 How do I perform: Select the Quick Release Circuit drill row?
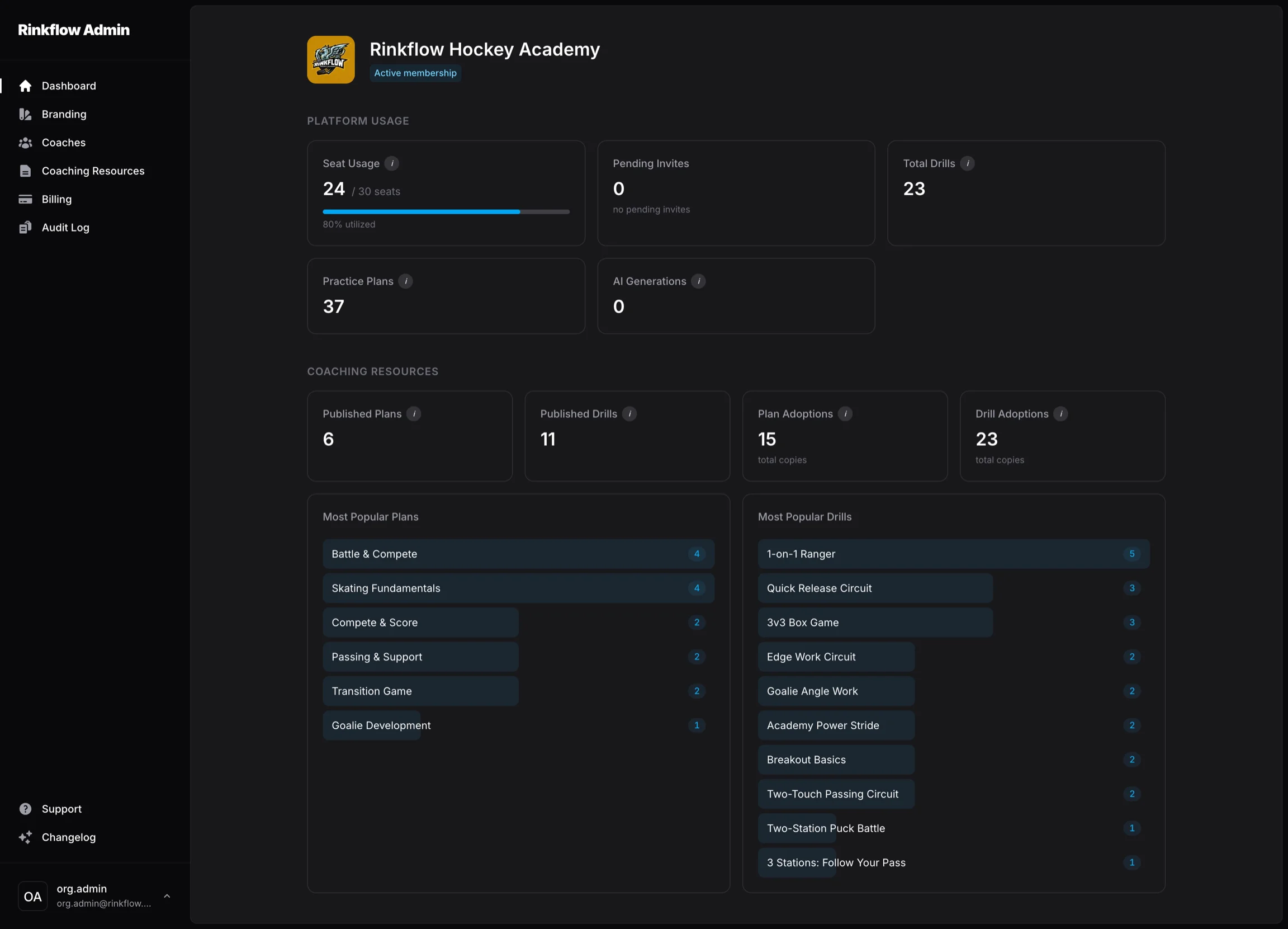coord(954,588)
